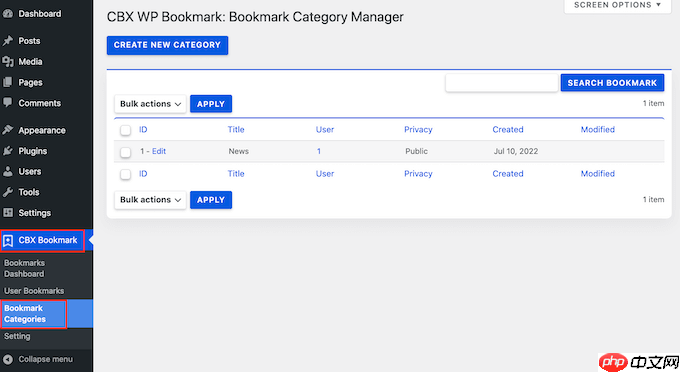Click the bottom Apply button
This screenshot has width=680, height=372.
click(x=211, y=200)
